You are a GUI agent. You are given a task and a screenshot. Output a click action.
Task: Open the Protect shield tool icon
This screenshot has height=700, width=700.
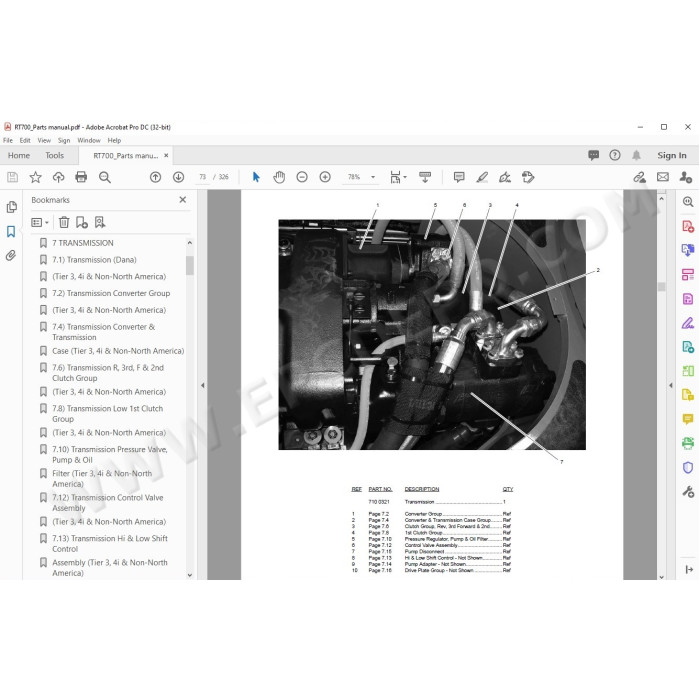click(x=688, y=467)
